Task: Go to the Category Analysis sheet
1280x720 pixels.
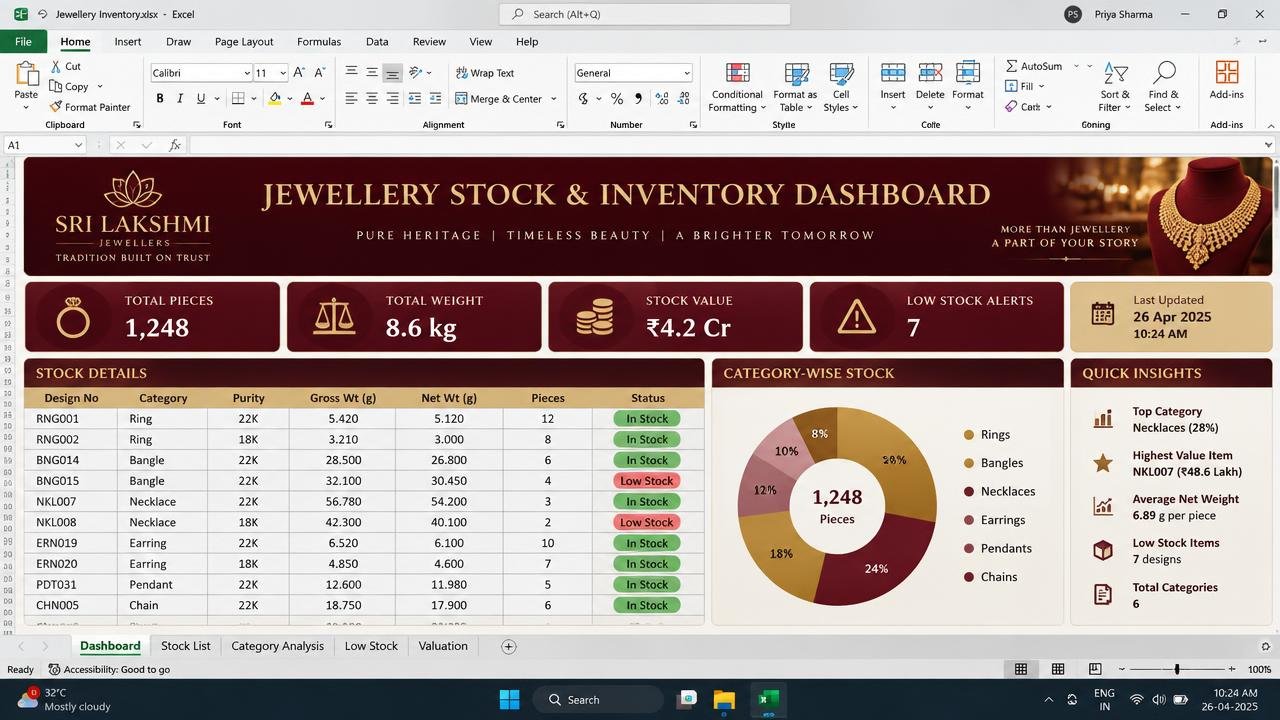Action: [x=277, y=646]
